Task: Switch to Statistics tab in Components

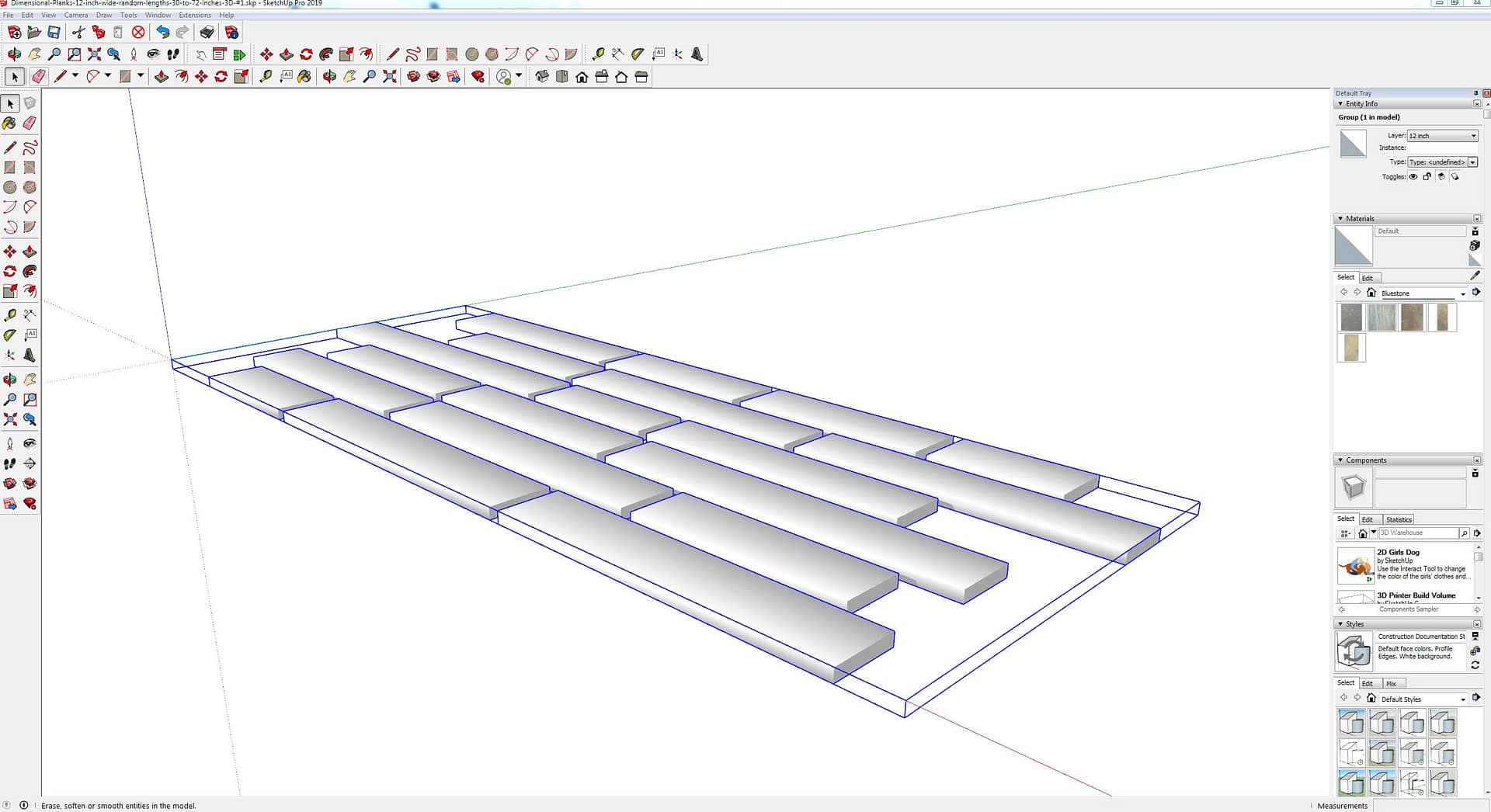Action: coord(1399,519)
